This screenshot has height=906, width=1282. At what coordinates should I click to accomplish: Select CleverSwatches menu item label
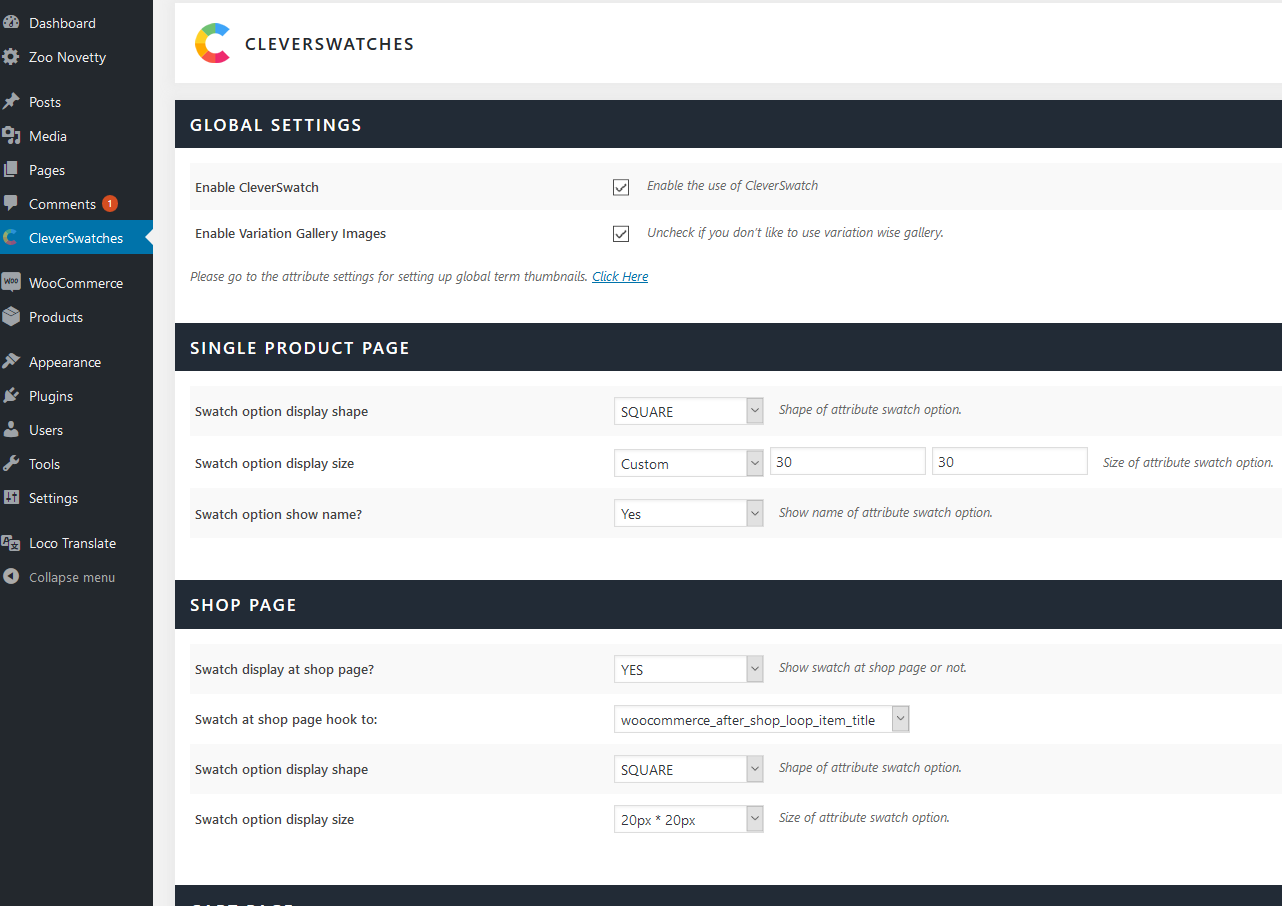tap(76, 238)
